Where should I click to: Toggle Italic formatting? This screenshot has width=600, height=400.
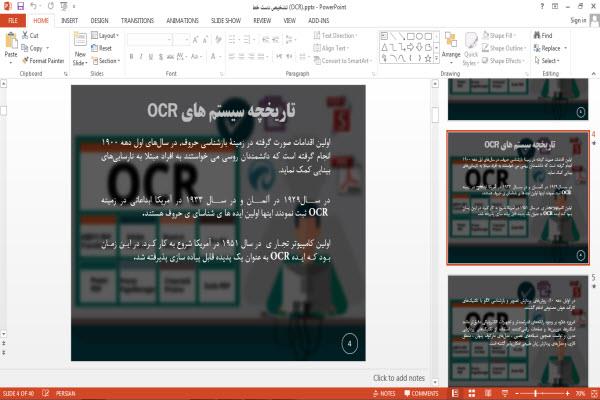click(141, 57)
